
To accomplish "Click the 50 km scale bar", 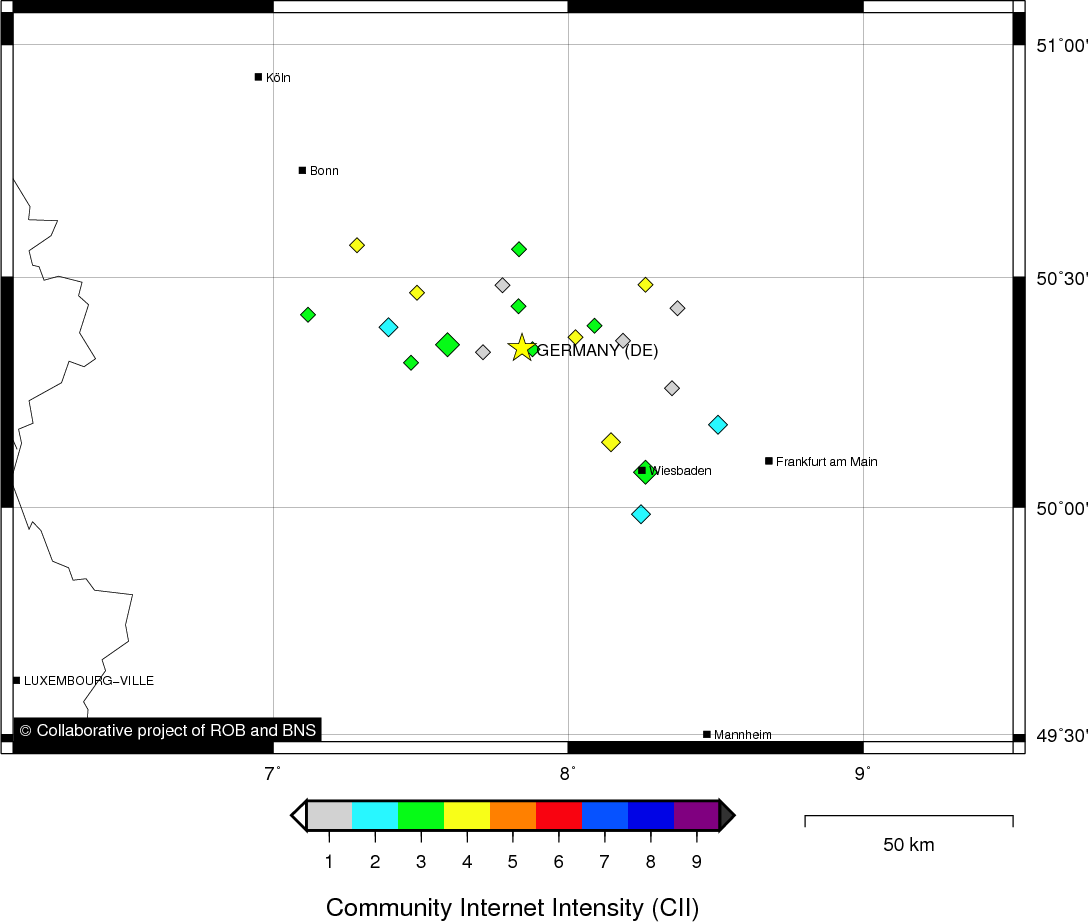I will [909, 822].
